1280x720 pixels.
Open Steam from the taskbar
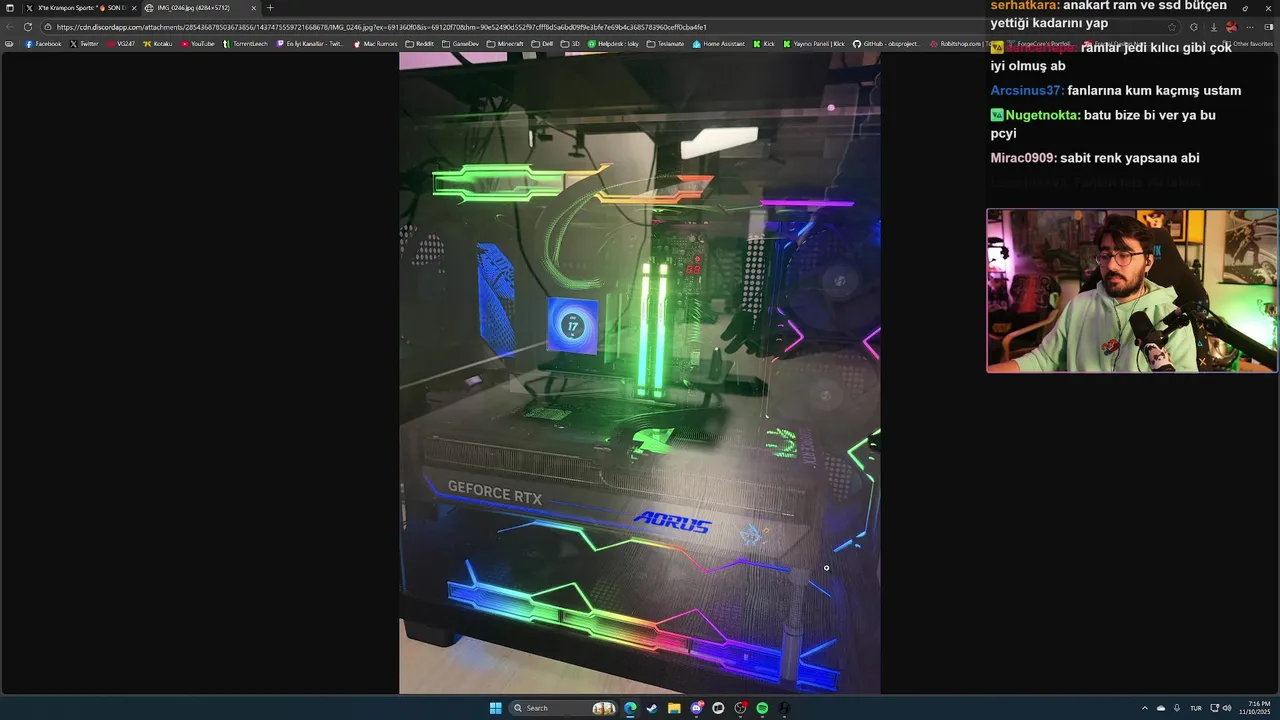(x=652, y=708)
